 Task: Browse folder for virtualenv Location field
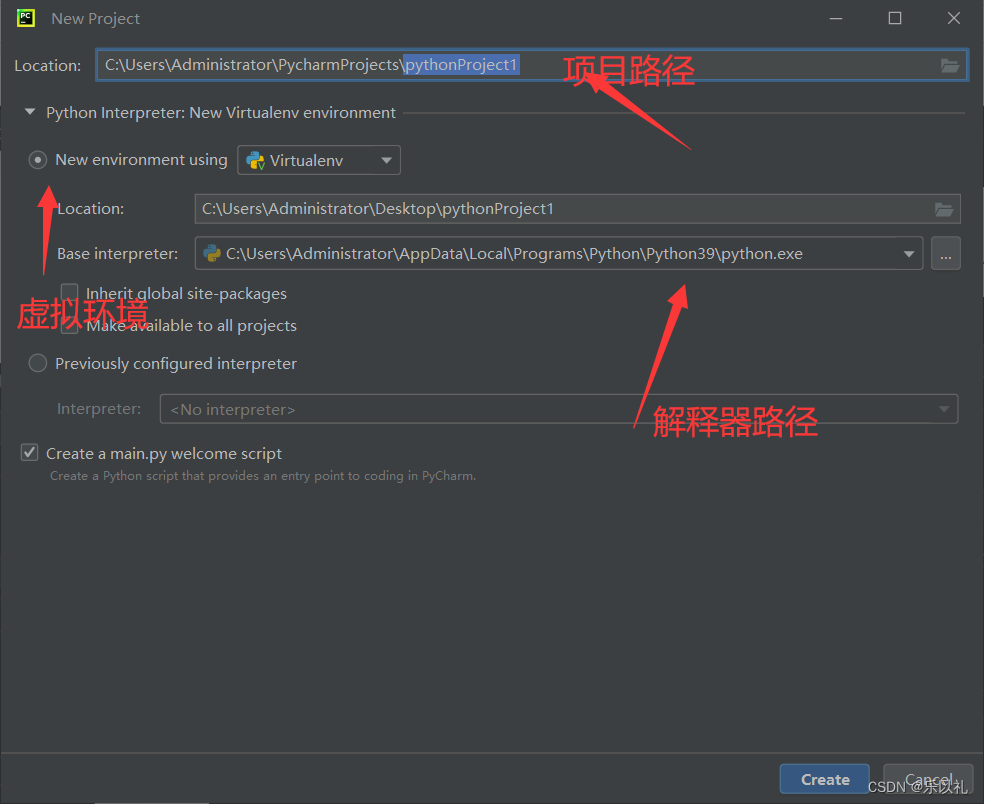[x=944, y=209]
